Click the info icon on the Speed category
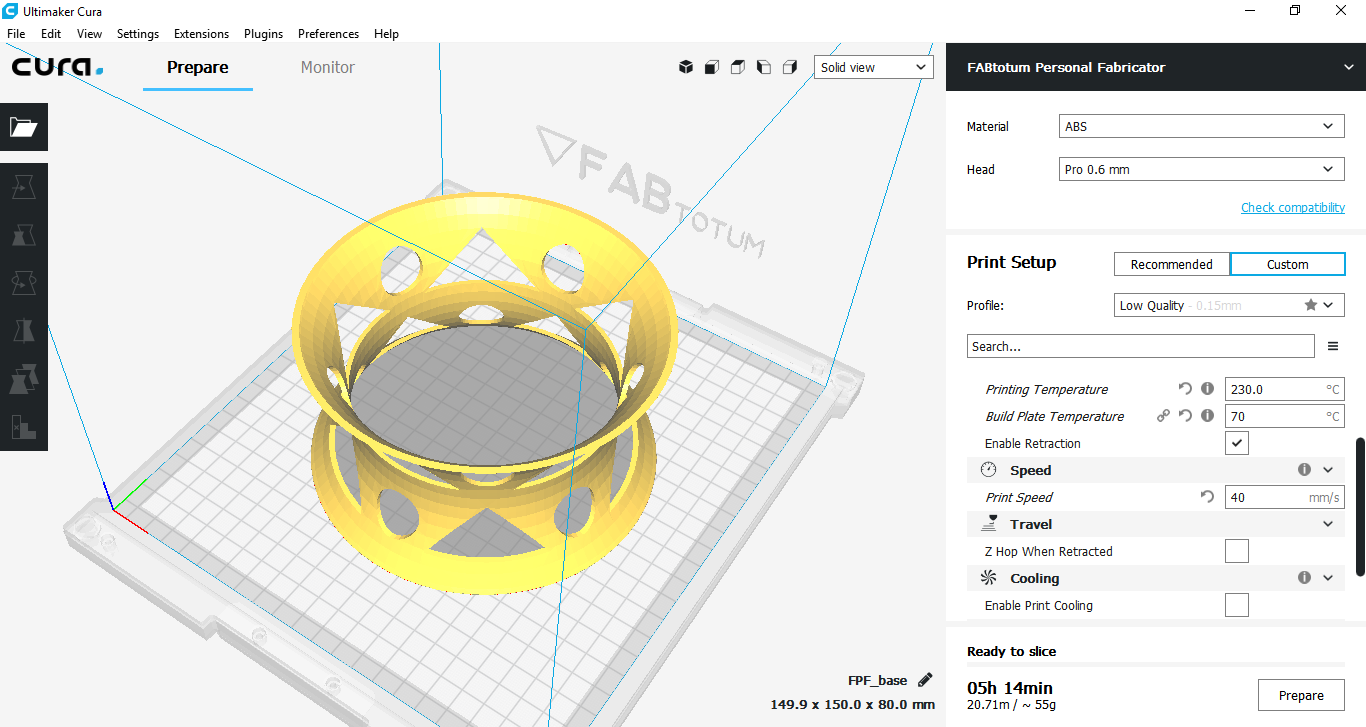The height and width of the screenshot is (727, 1366). [1304, 470]
